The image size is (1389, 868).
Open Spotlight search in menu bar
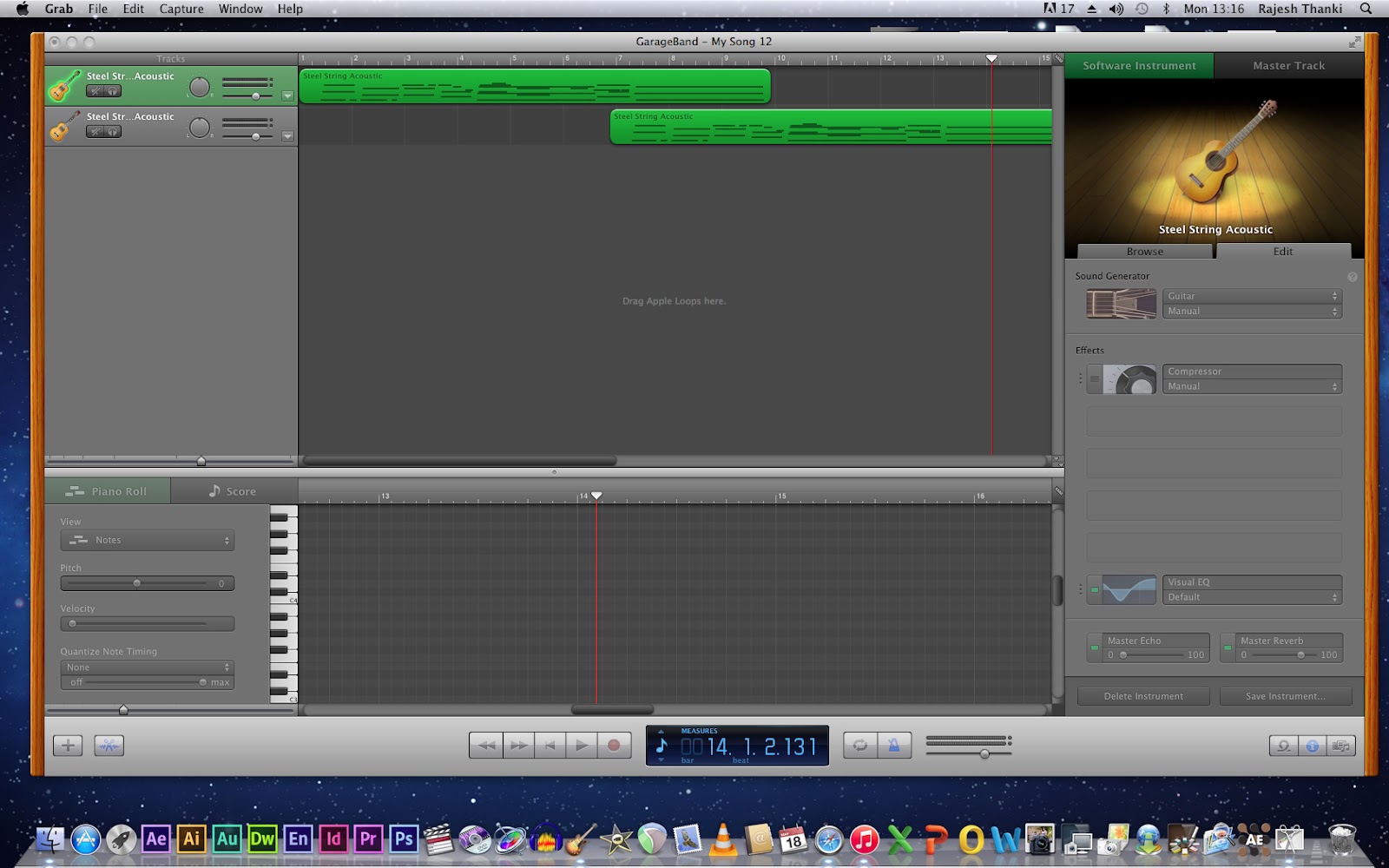[1366, 9]
